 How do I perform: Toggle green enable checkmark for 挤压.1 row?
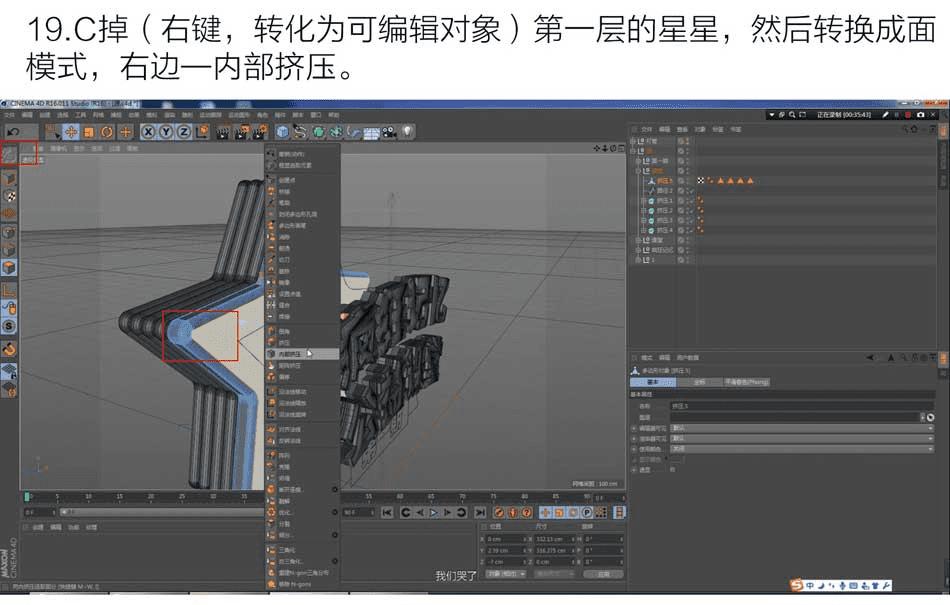coord(691,200)
